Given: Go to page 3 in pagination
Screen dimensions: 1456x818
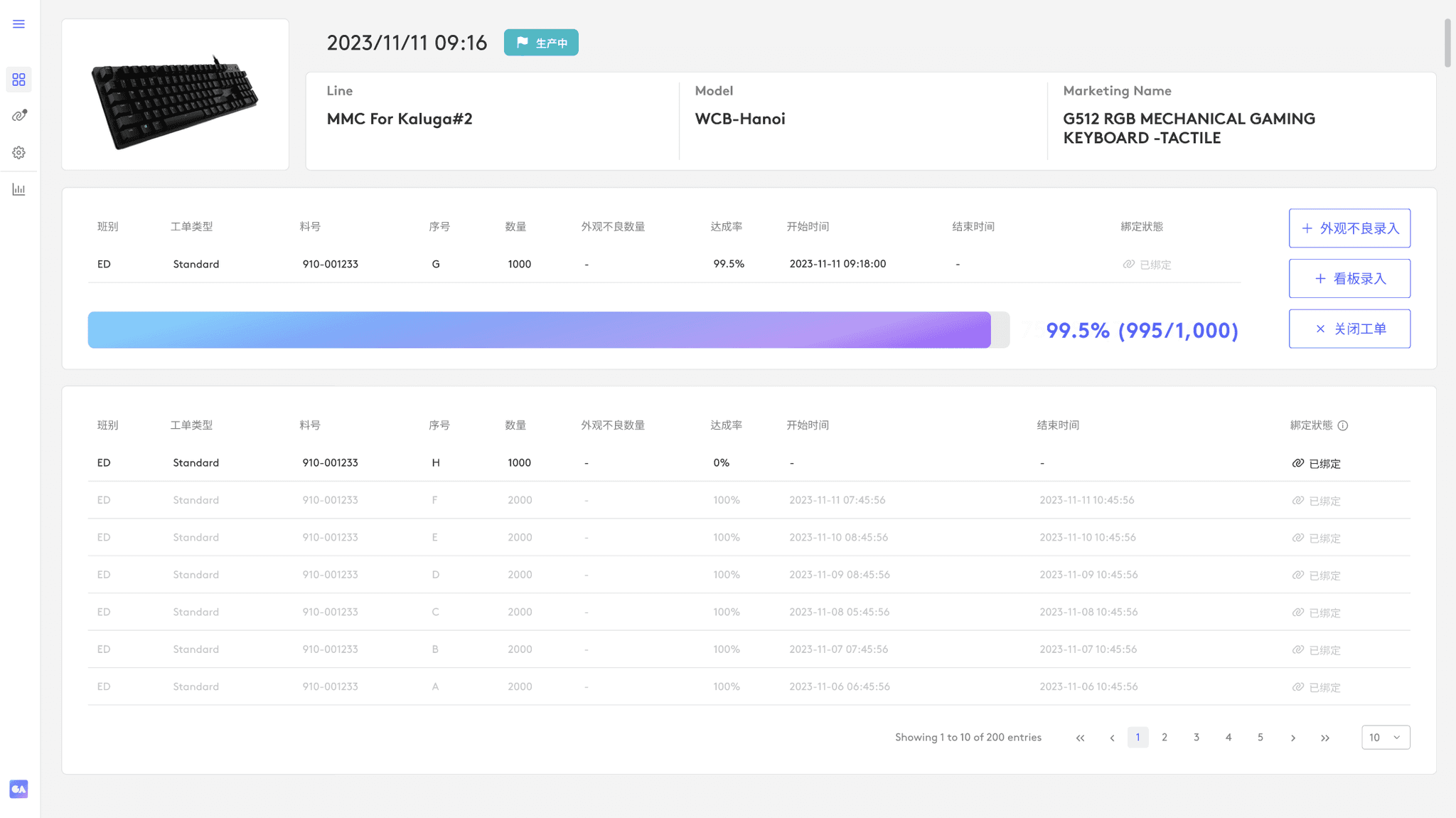Looking at the screenshot, I should [x=1197, y=738].
